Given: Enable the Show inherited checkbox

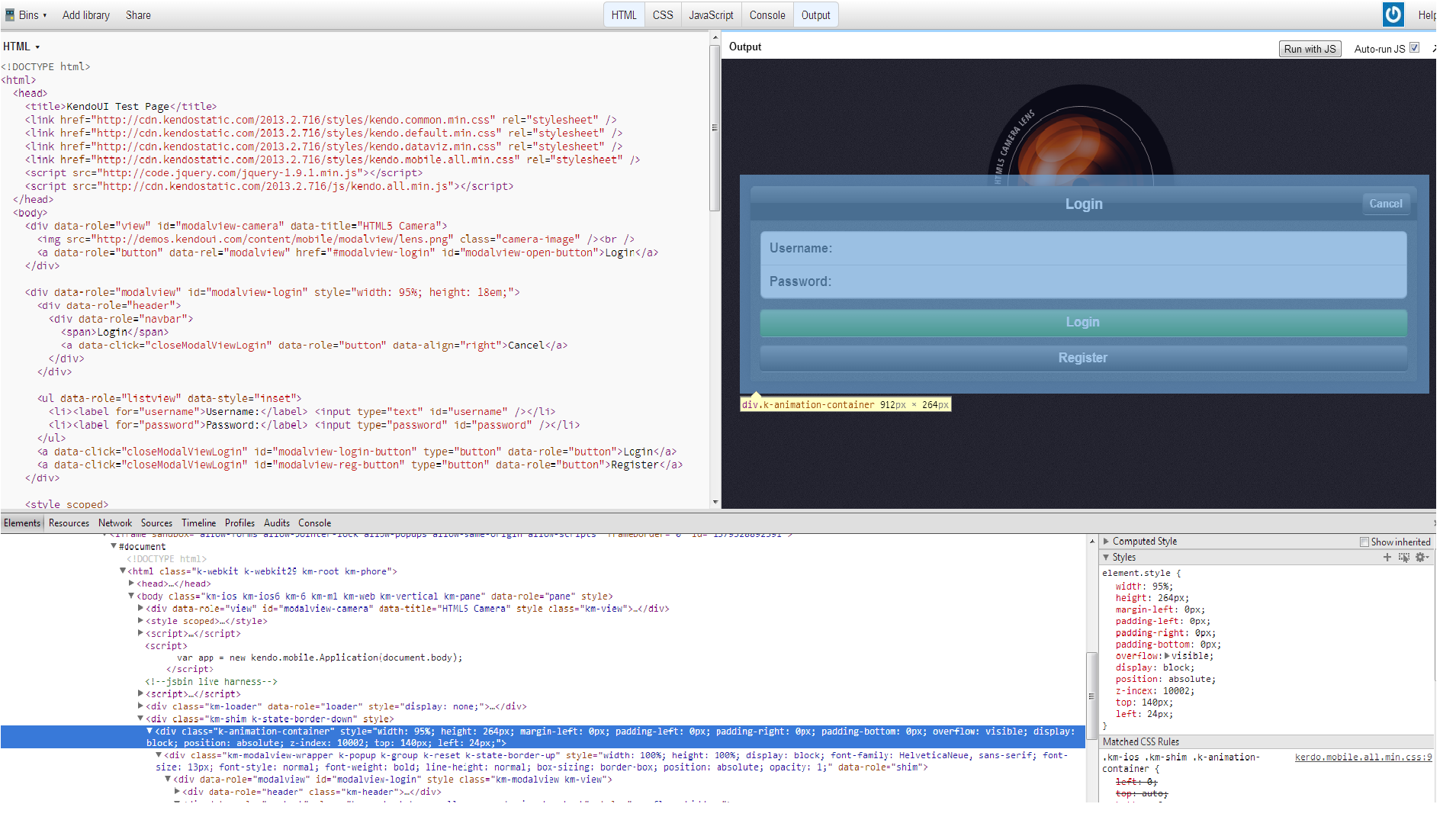Looking at the screenshot, I should [1364, 542].
